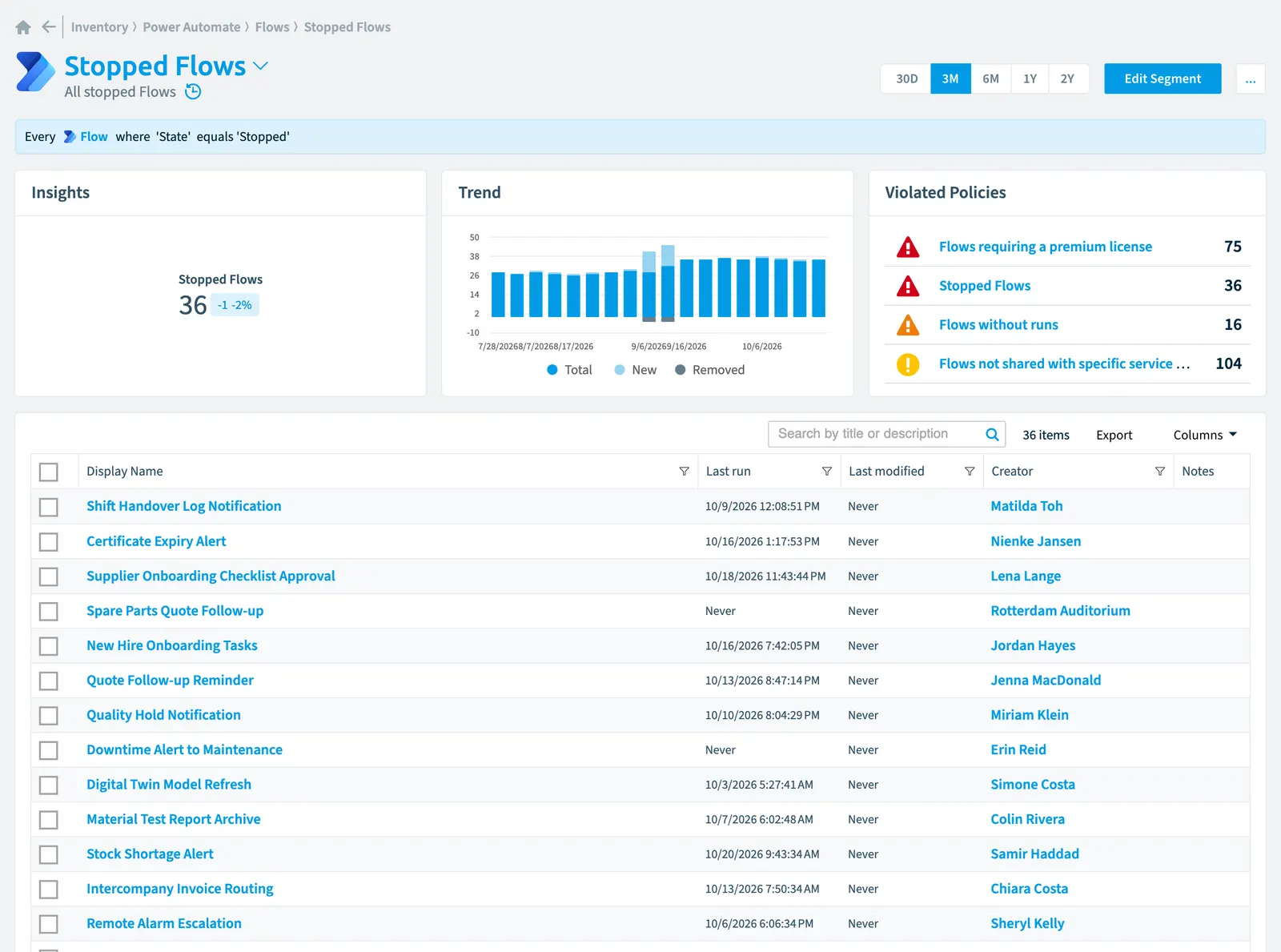
Task: Select the 3M time range tab
Action: coord(950,79)
